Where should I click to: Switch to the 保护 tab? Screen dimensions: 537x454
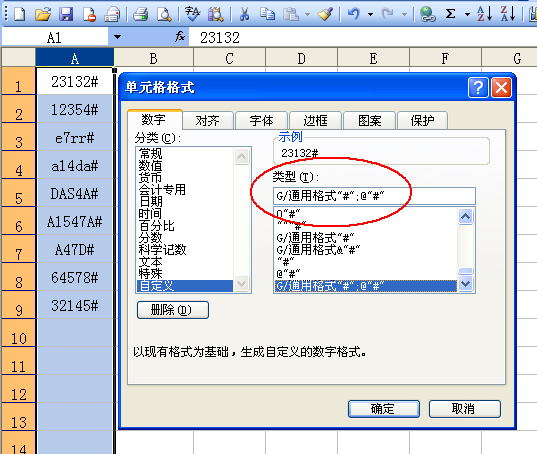coord(422,121)
